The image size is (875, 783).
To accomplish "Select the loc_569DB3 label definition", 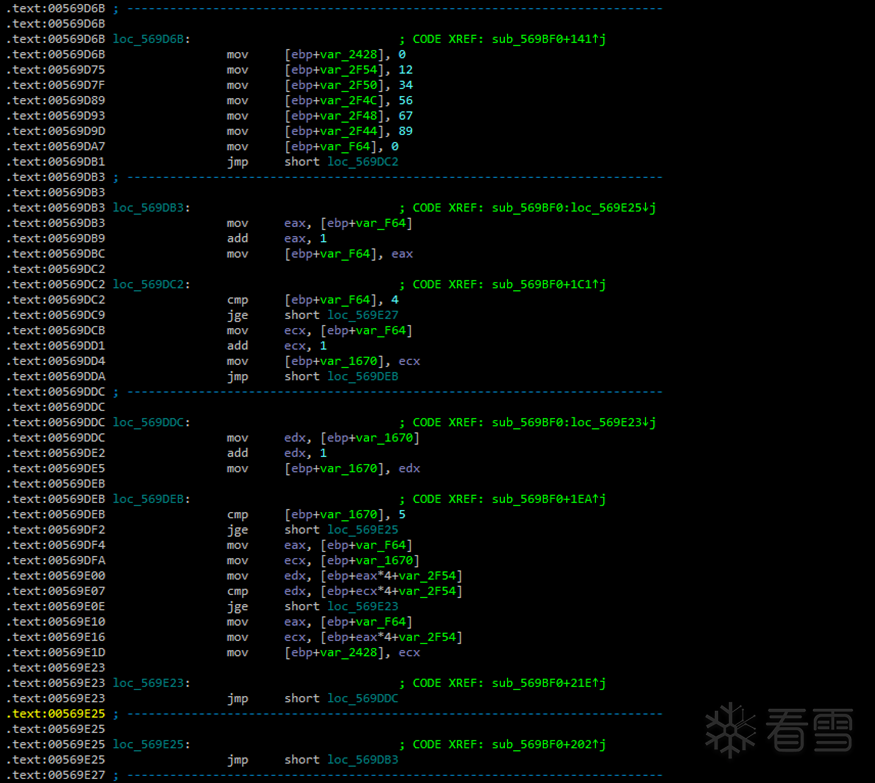I will pos(150,207).
